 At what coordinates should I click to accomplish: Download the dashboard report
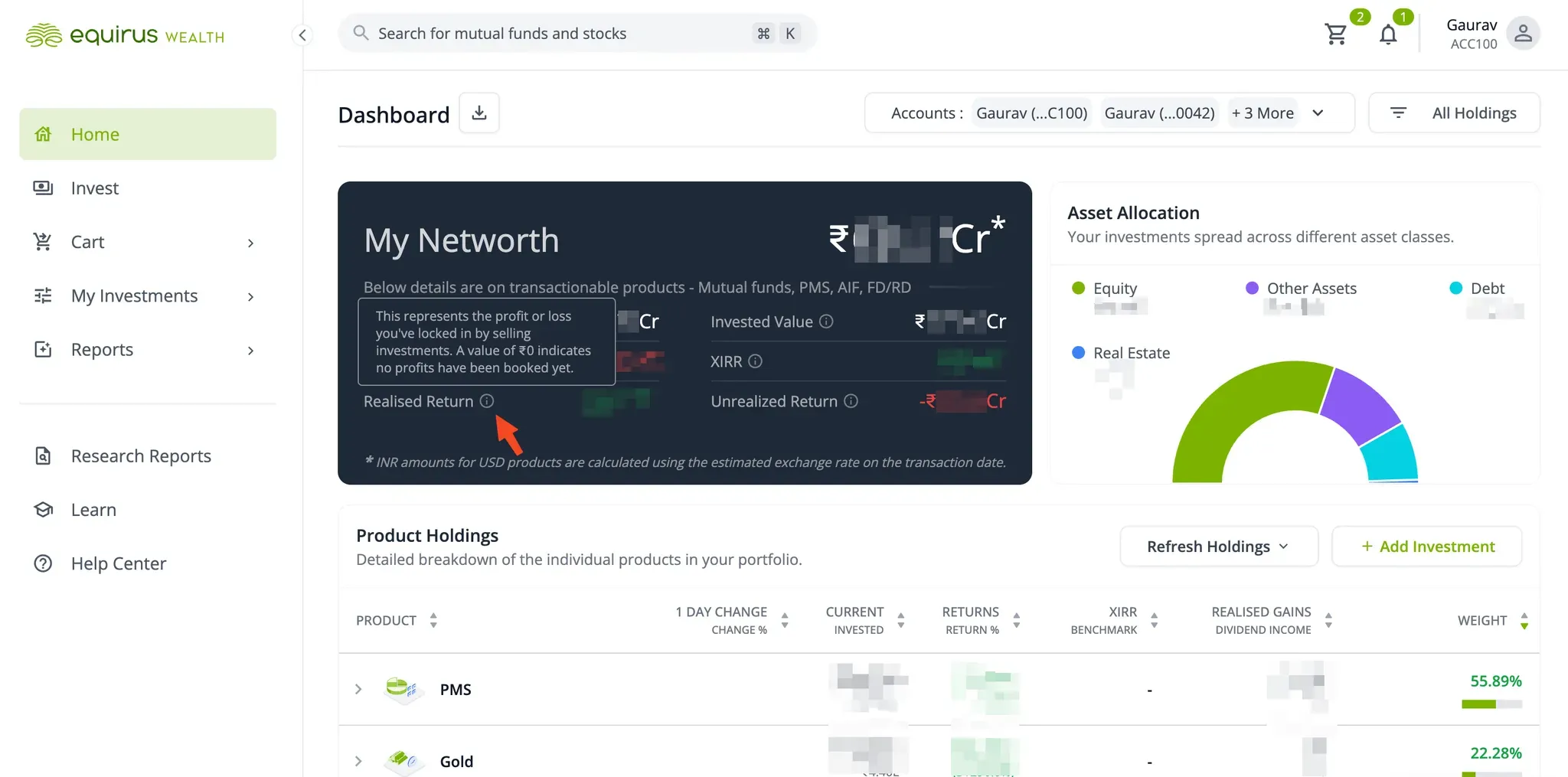(479, 113)
